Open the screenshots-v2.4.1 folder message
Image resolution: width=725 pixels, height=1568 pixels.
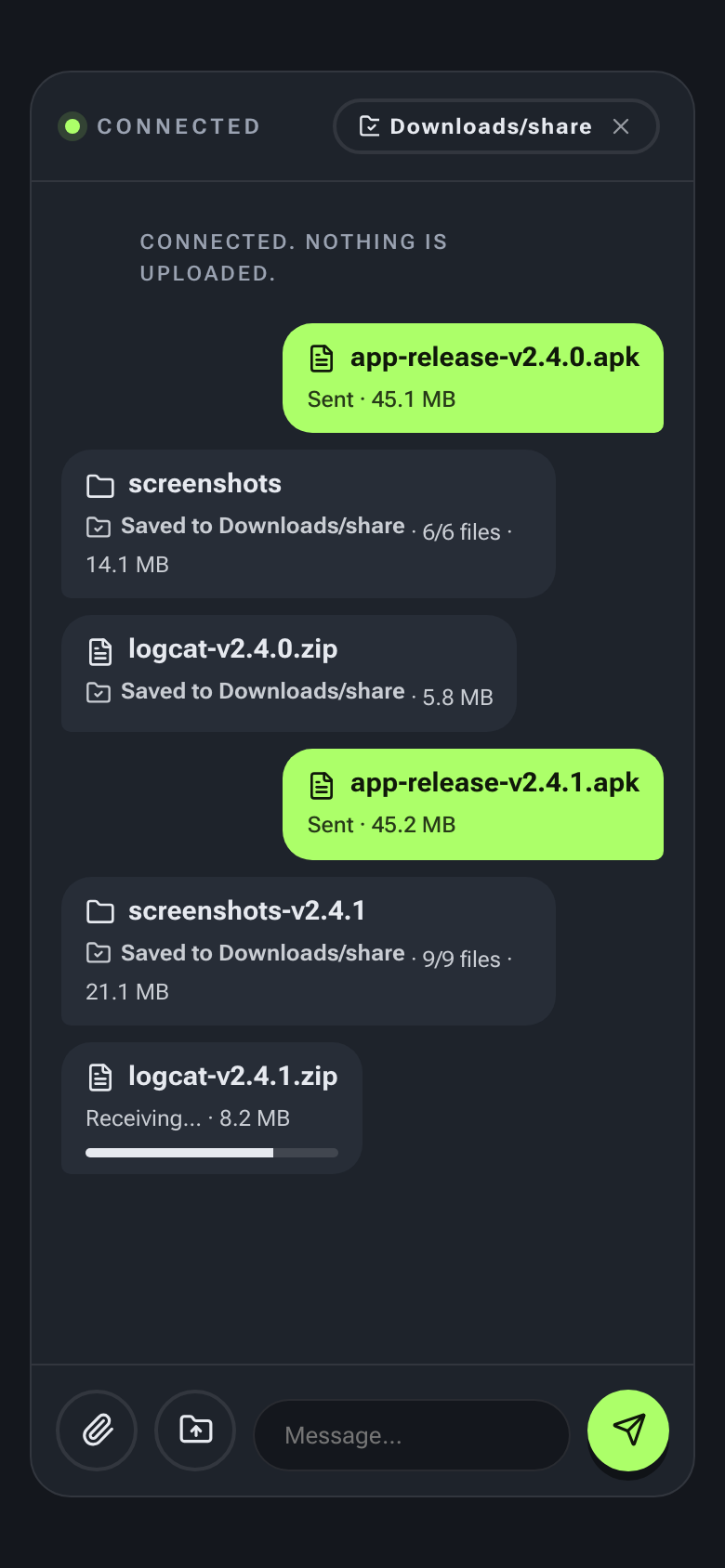(309, 951)
